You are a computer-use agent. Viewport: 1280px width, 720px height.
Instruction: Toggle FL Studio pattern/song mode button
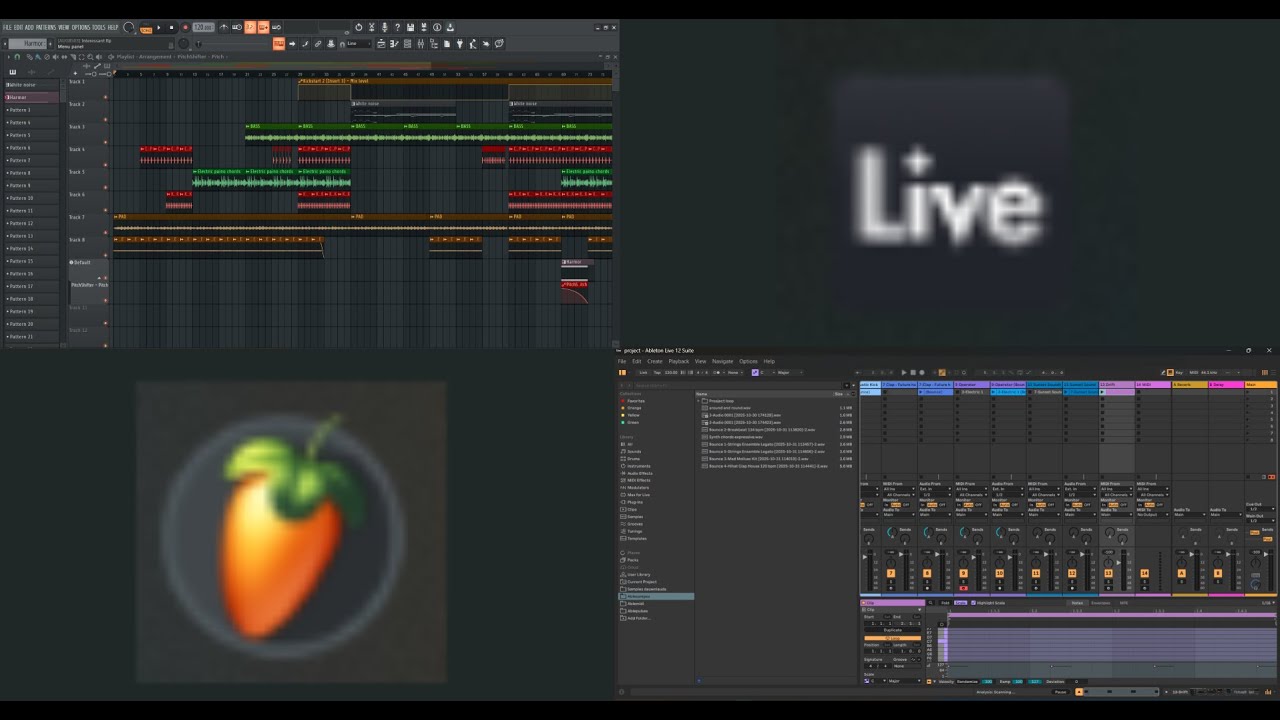145,28
